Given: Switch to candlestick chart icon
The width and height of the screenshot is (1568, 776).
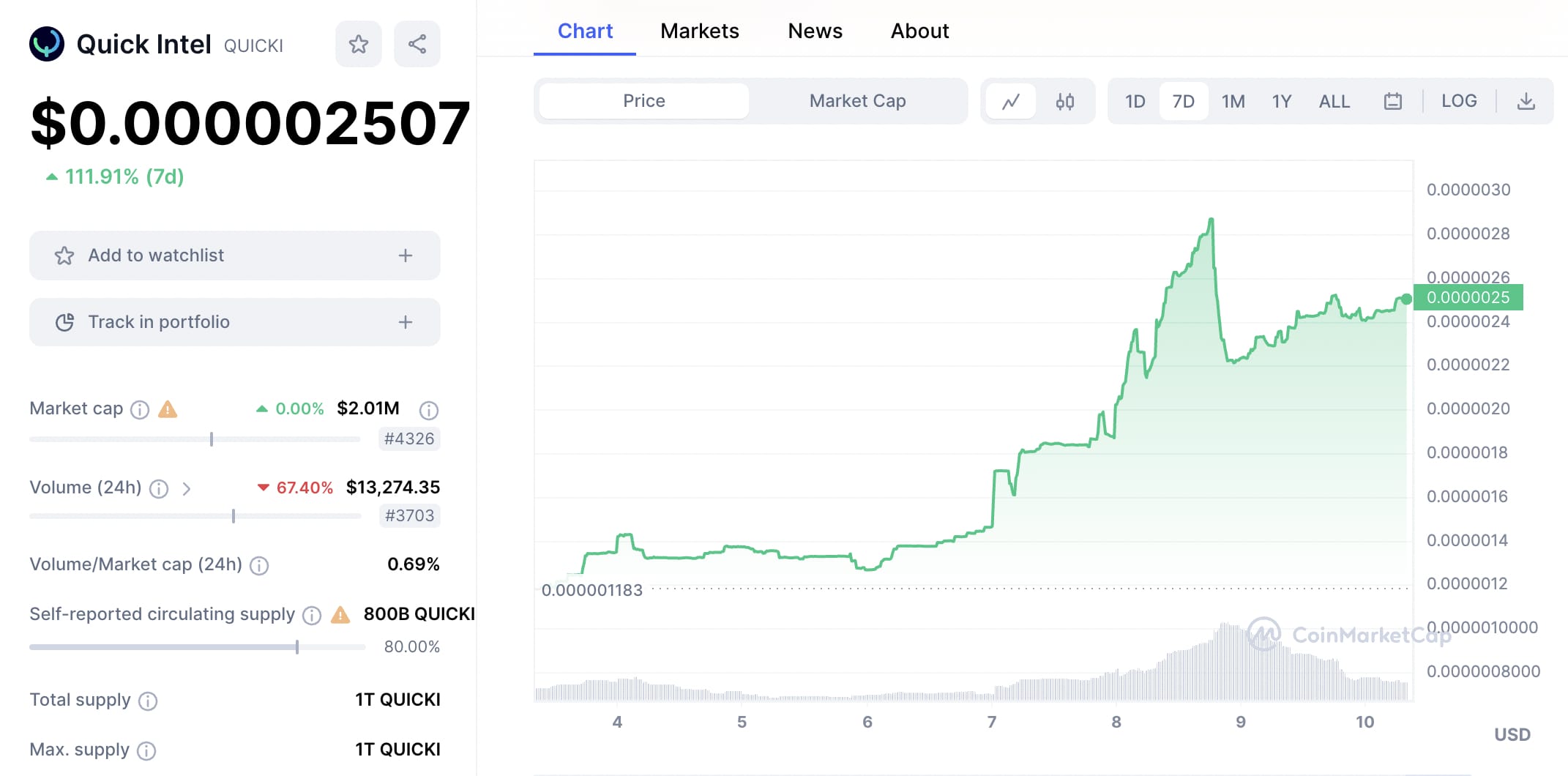Looking at the screenshot, I should [x=1065, y=102].
